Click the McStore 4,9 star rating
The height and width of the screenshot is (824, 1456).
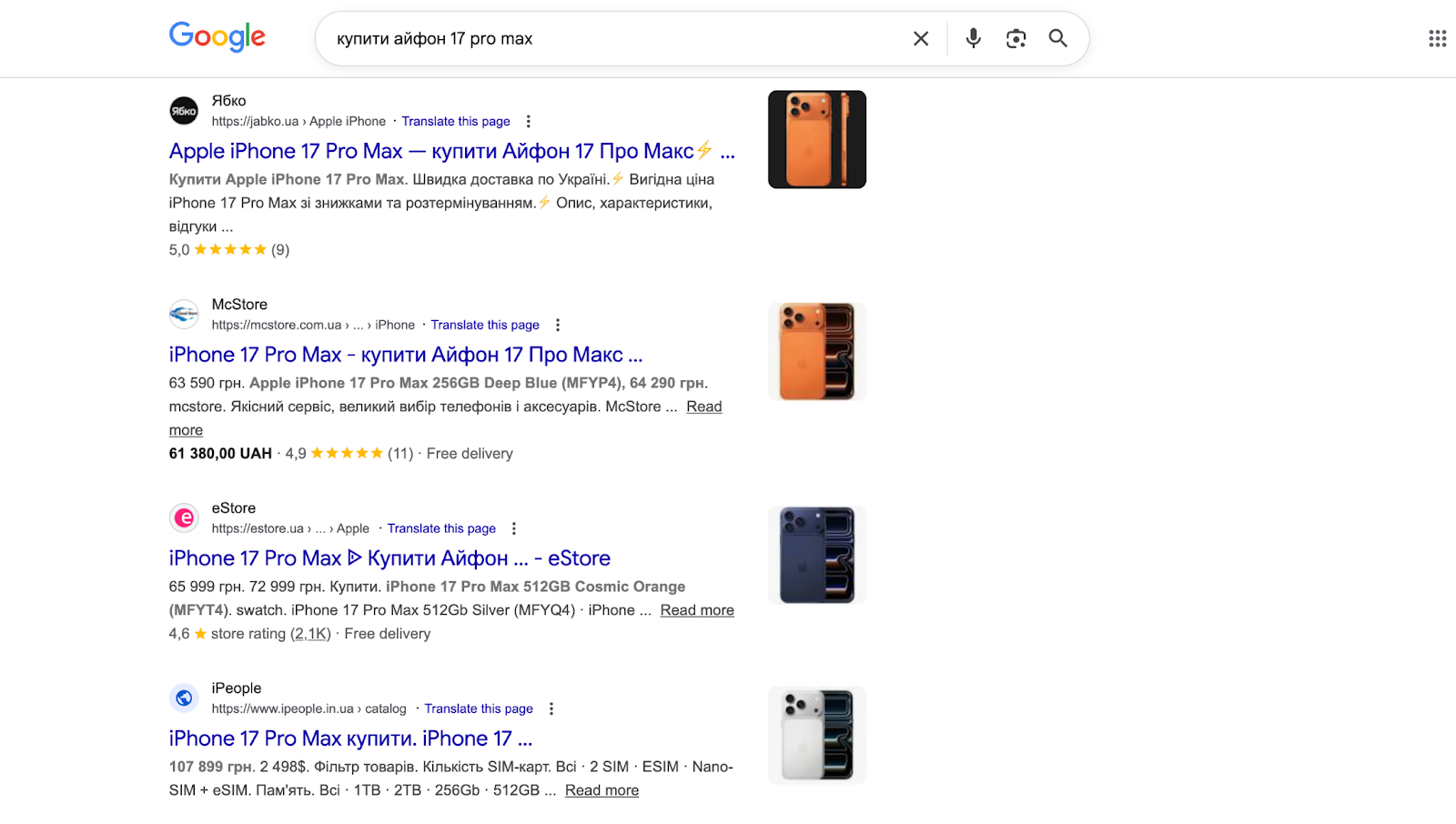pyautogui.click(x=349, y=454)
